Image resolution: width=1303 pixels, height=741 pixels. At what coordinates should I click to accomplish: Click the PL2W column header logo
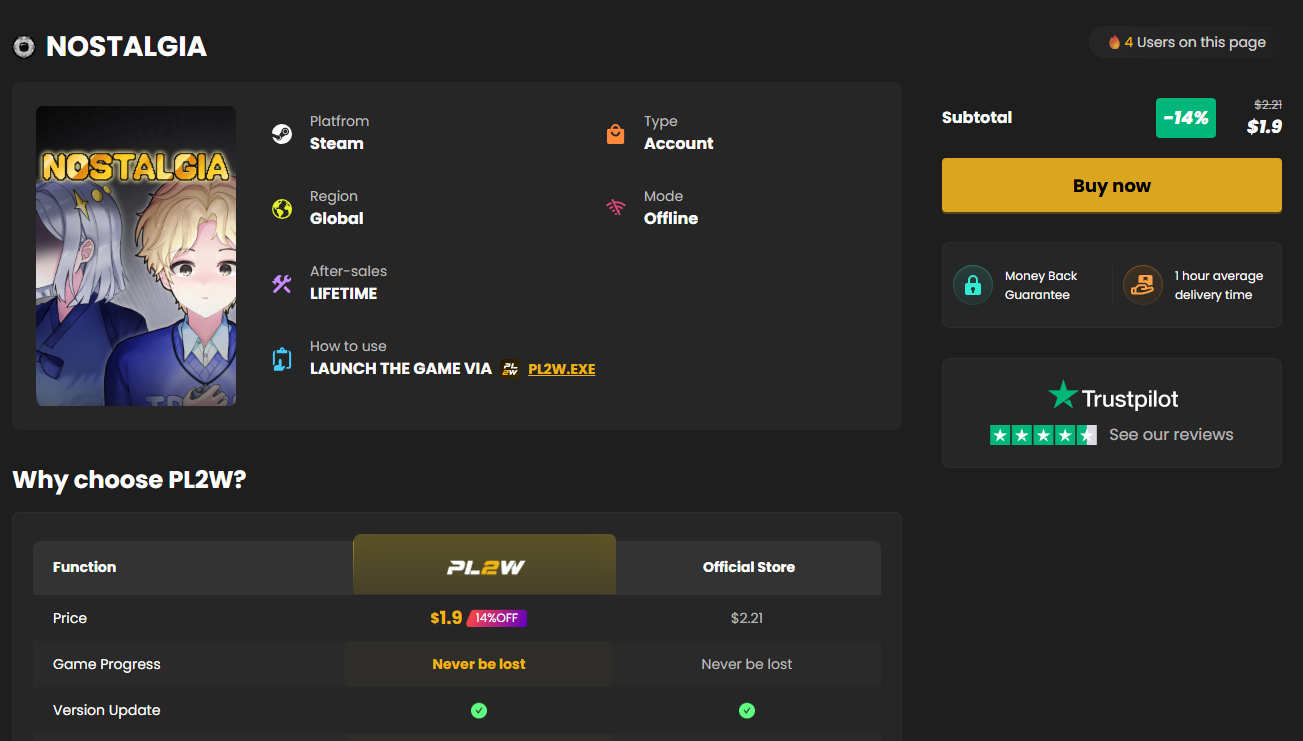tap(485, 567)
